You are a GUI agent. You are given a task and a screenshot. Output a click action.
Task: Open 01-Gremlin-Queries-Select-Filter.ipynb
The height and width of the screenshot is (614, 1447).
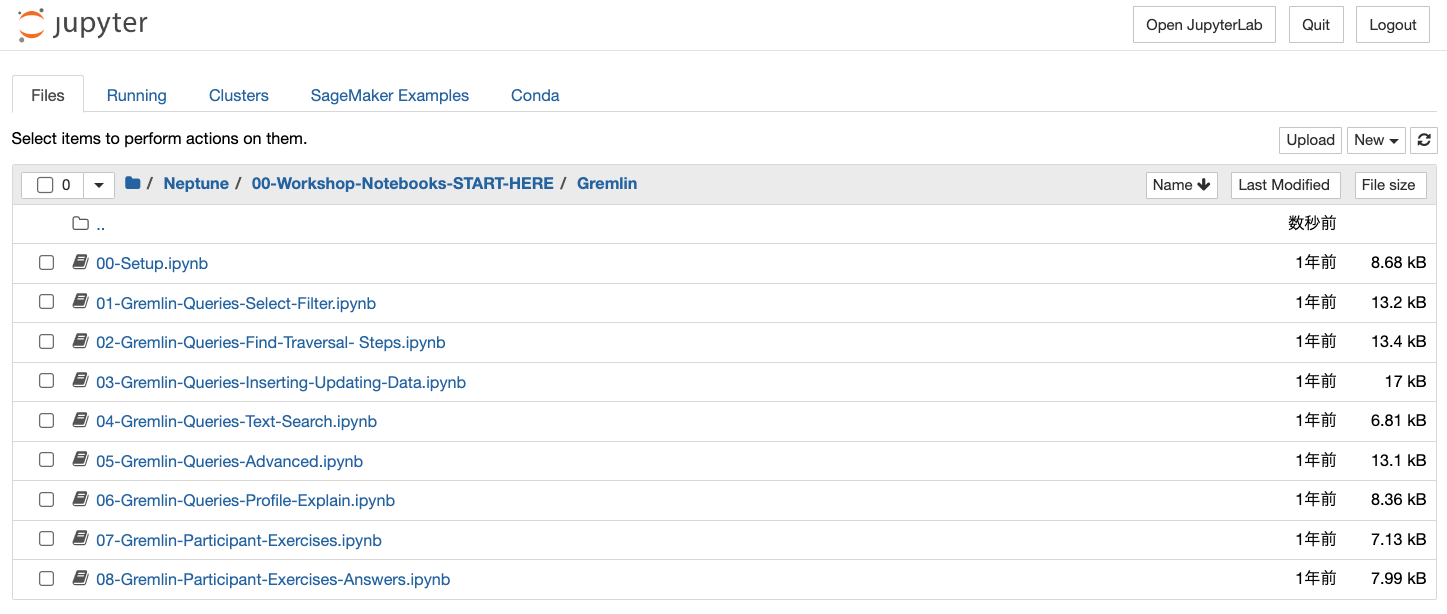click(x=236, y=303)
